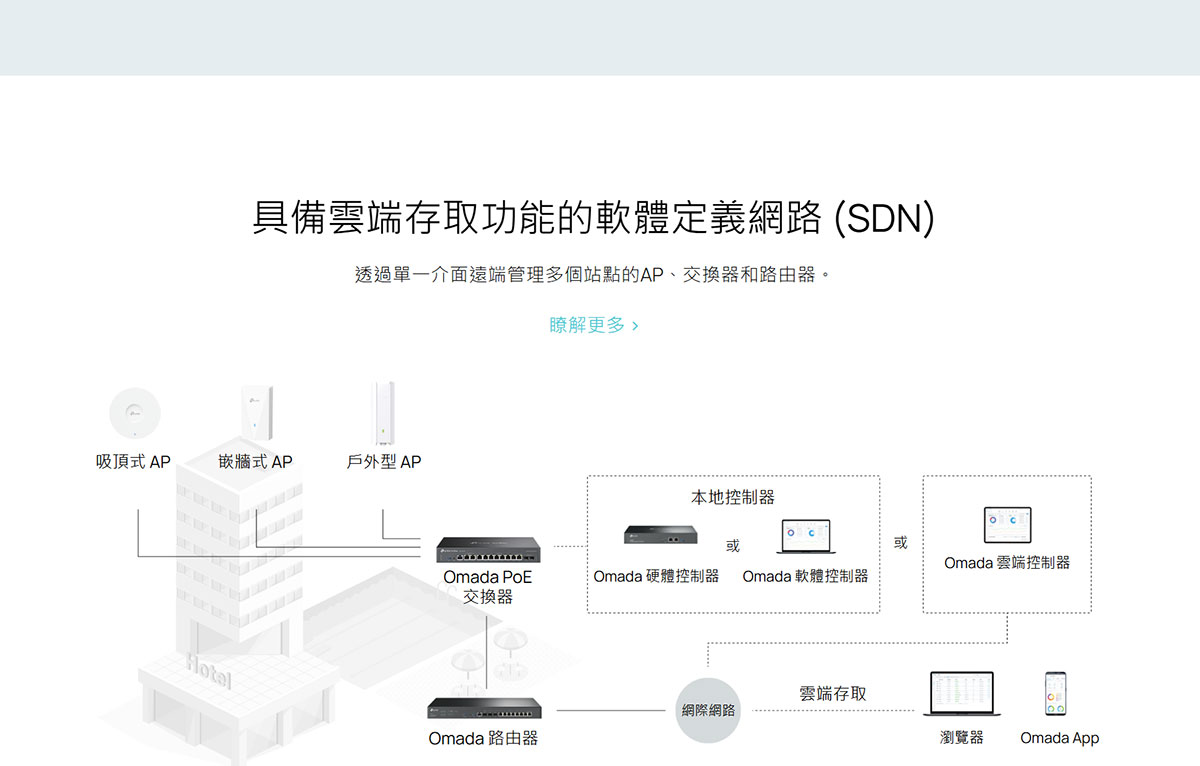
Task: Click the 網際網路 globe icon
Action: point(710,708)
